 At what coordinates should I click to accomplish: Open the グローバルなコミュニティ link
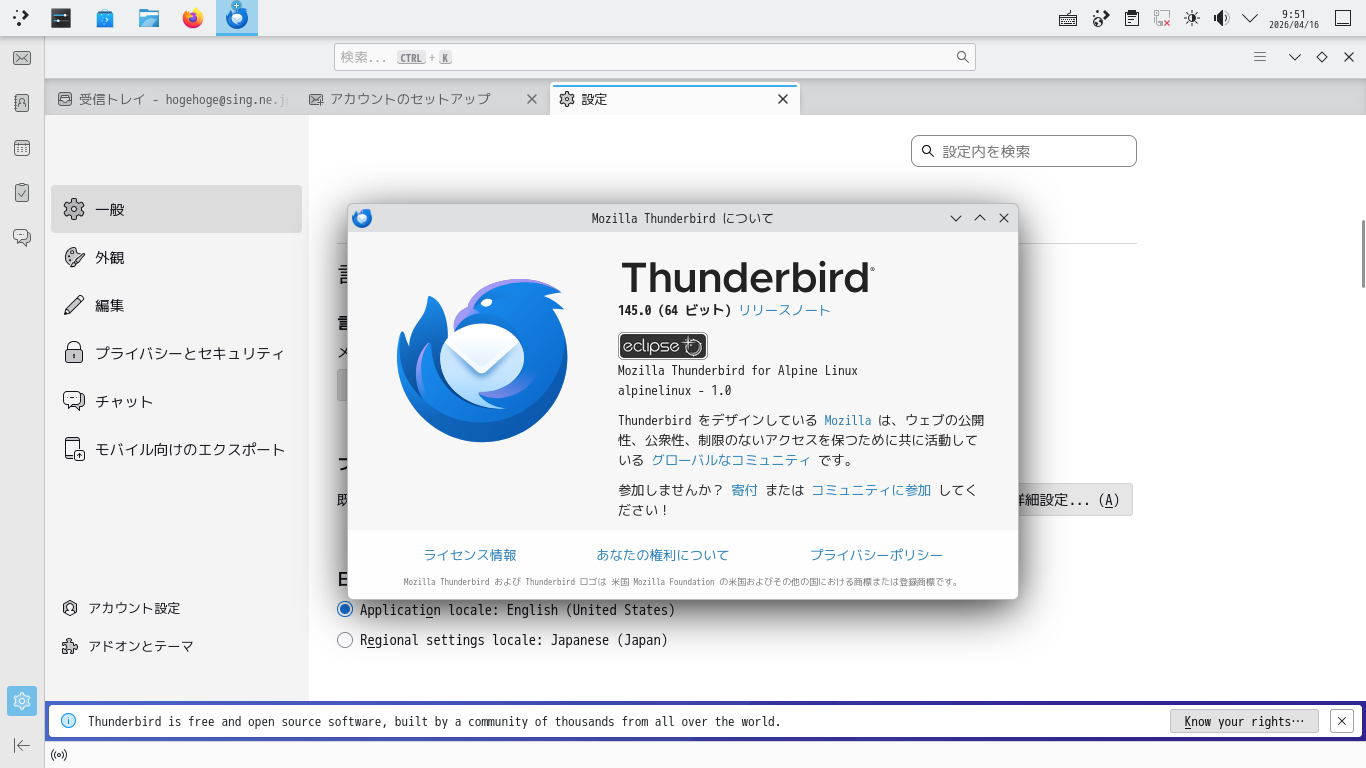(x=731, y=460)
